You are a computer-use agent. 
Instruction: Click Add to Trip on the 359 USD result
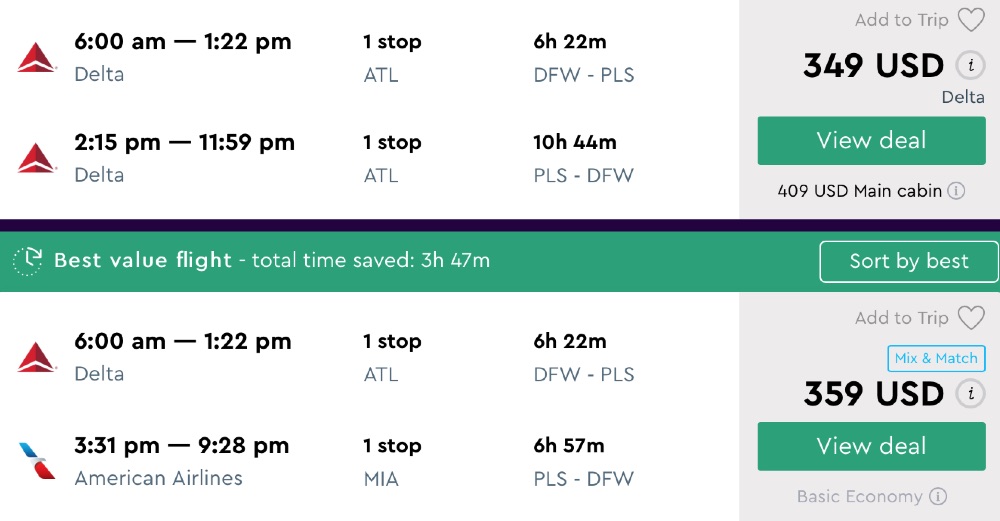coord(901,318)
